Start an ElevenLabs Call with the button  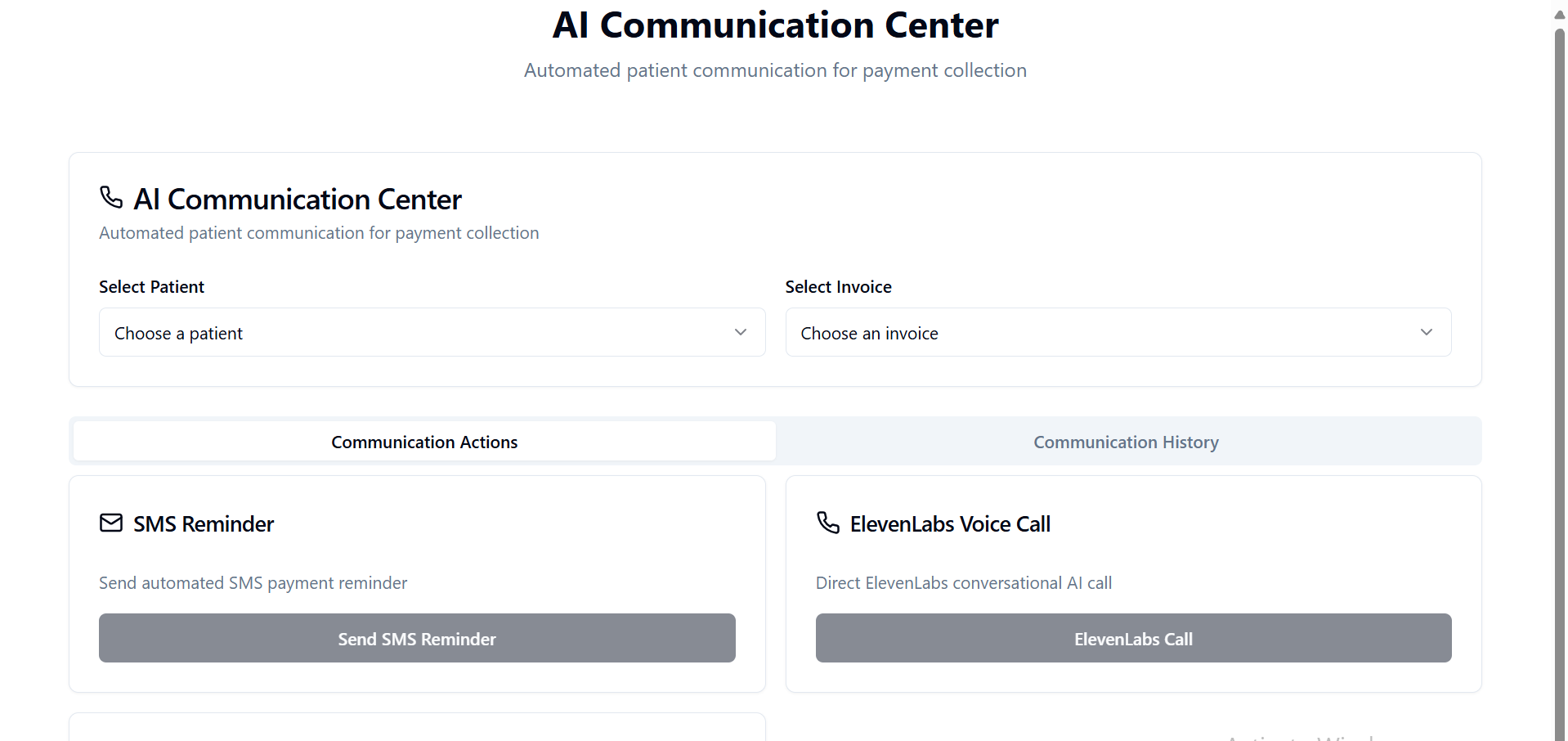(1133, 638)
